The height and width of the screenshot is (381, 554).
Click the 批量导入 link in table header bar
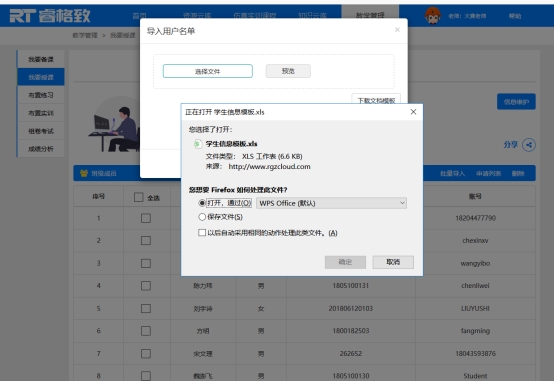point(452,174)
